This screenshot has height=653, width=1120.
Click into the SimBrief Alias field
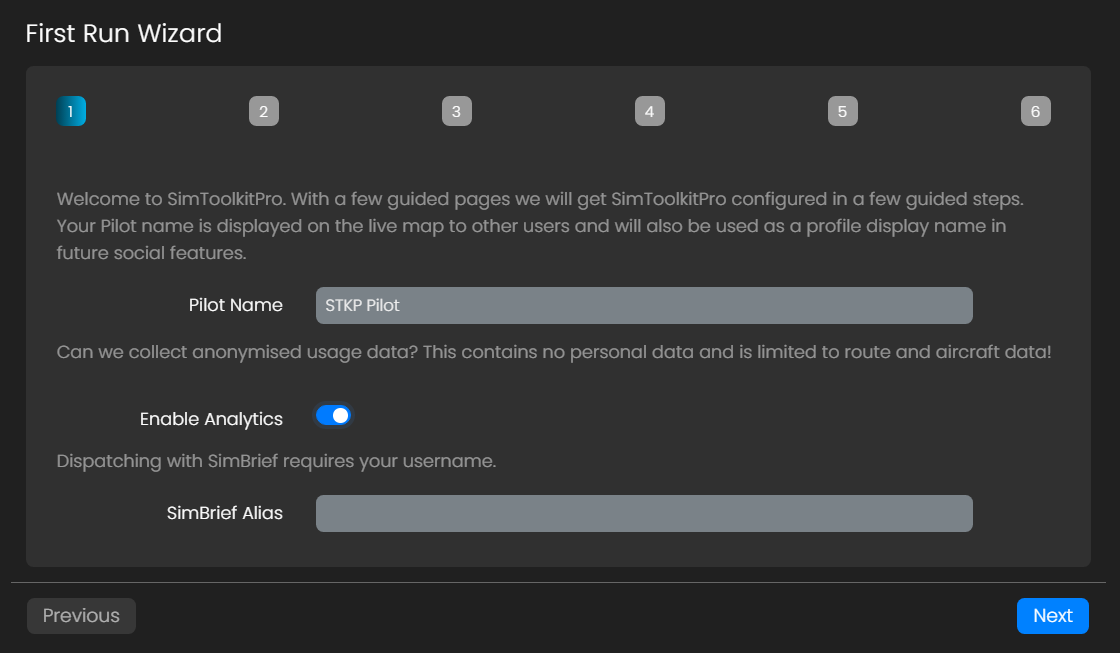[644, 514]
